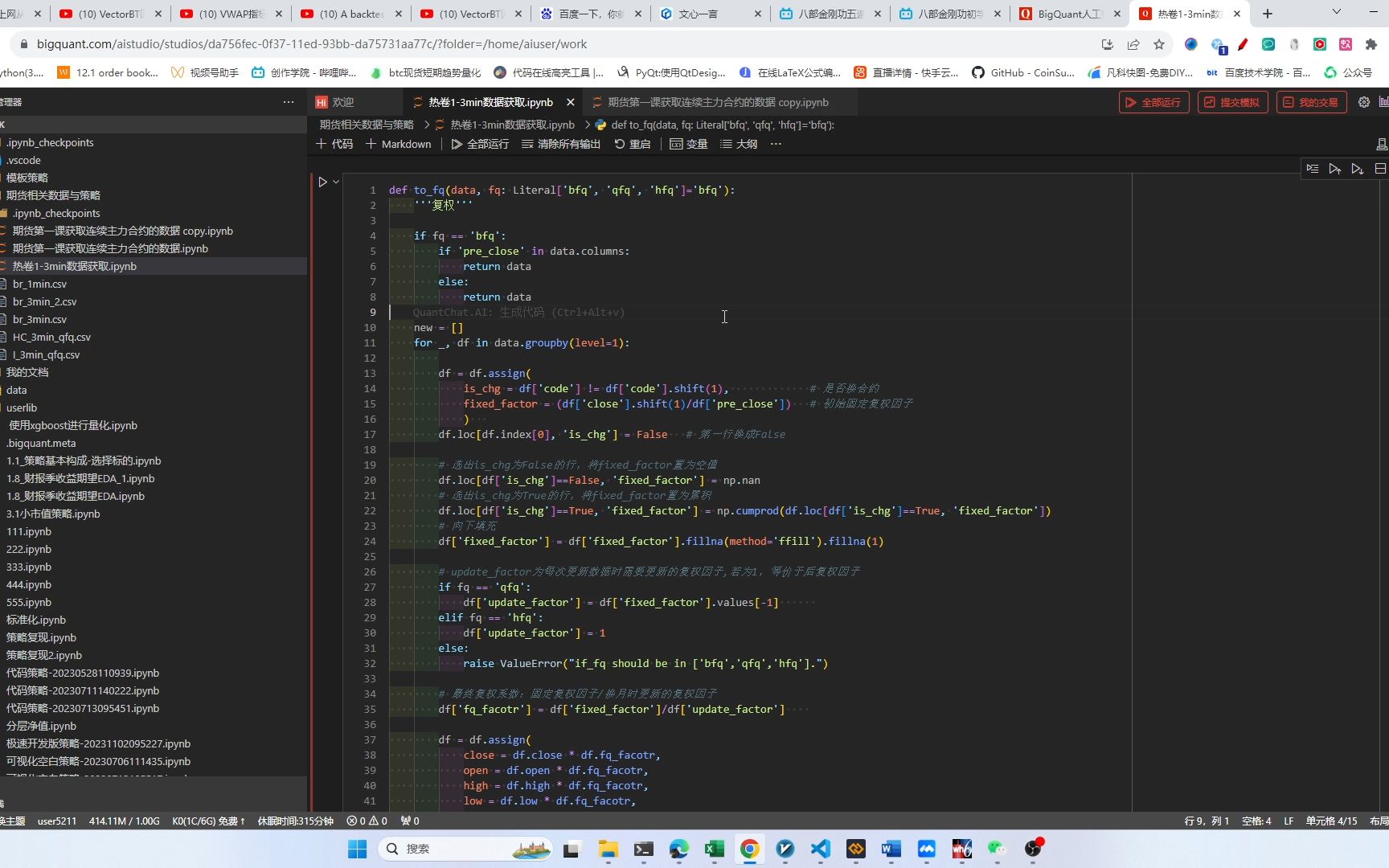1389x868 pixels.
Task: Bookmark this page with star icon
Action: [x=1159, y=44]
